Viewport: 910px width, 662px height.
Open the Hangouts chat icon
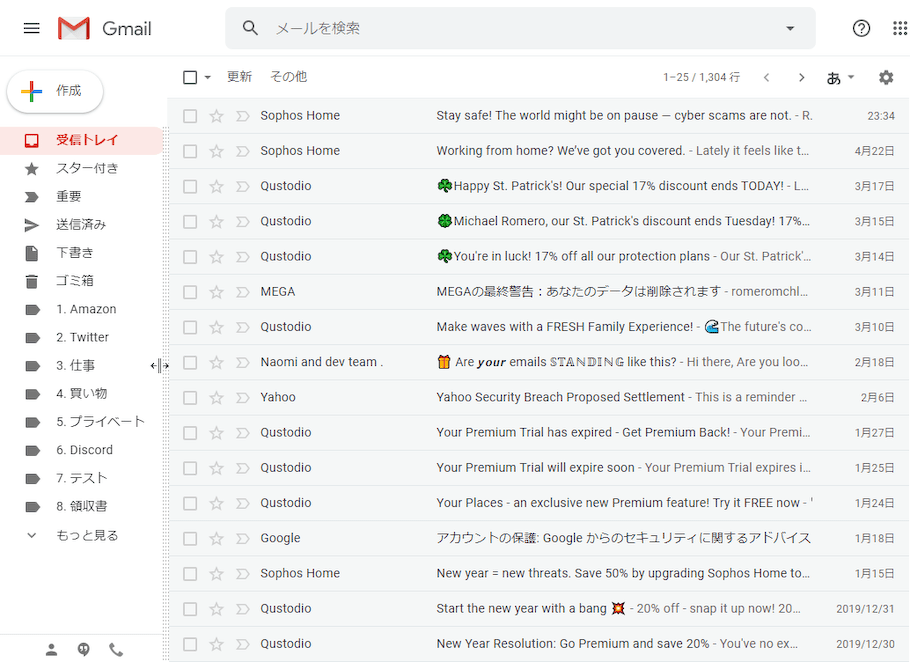pos(84,650)
